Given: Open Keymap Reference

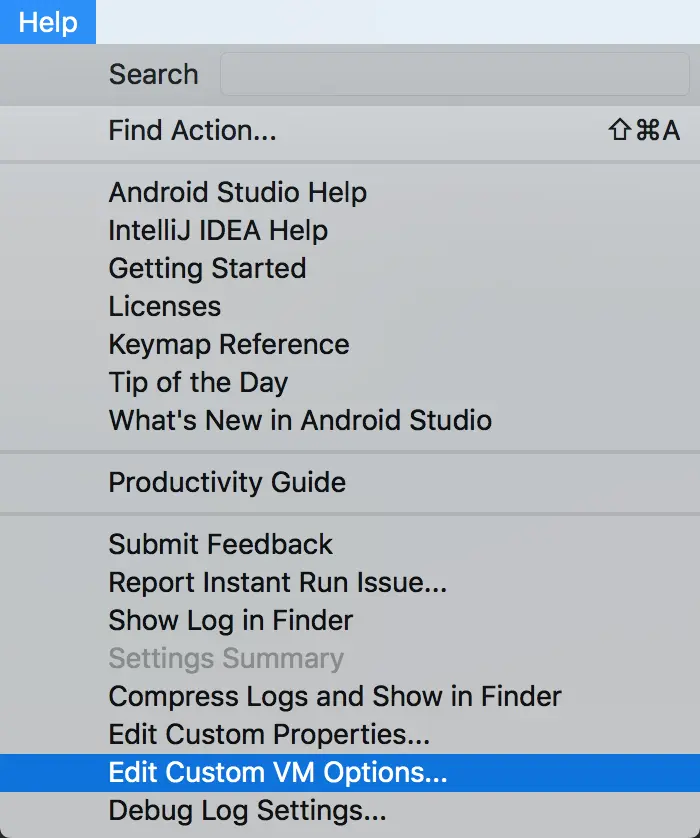Looking at the screenshot, I should point(229,344).
